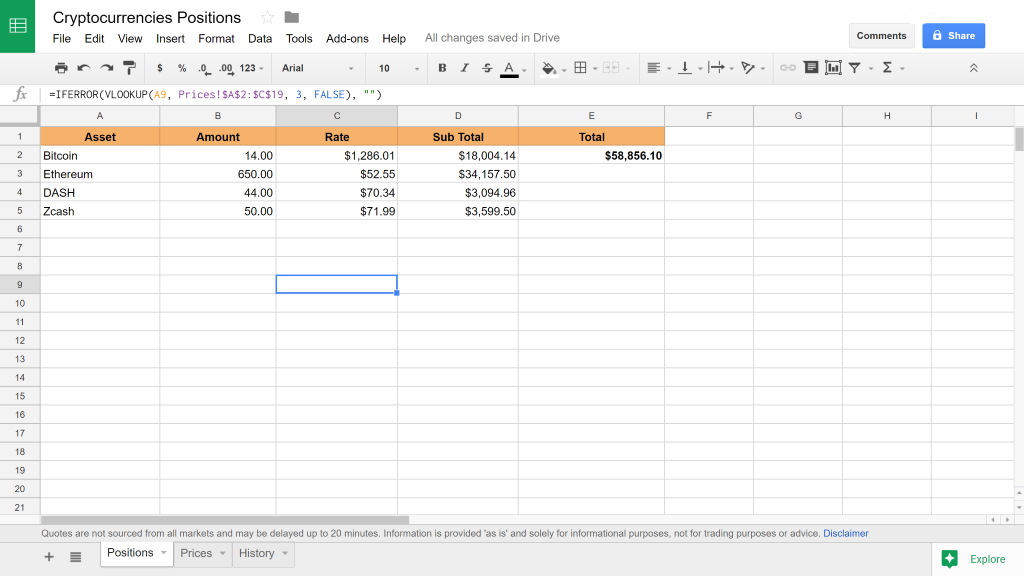The width and height of the screenshot is (1024, 576).
Task: Select column C header
Action: (336, 116)
